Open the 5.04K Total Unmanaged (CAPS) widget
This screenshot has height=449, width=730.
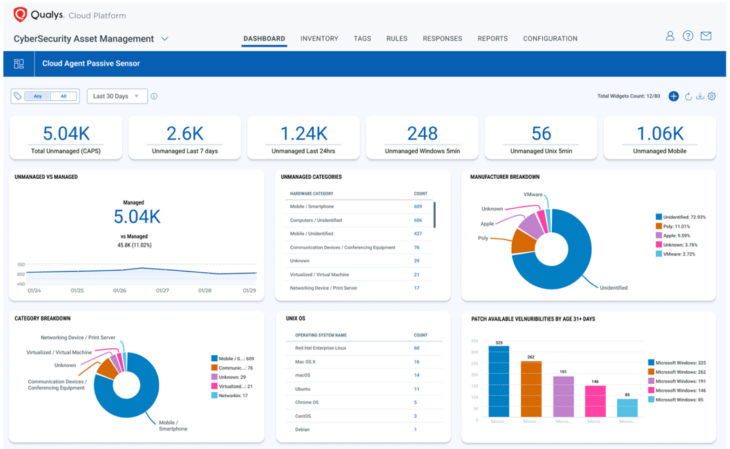(66, 138)
